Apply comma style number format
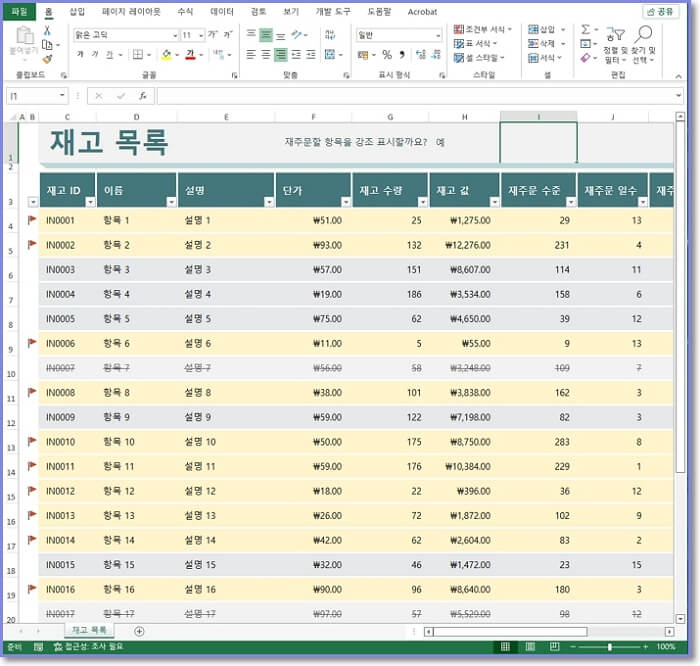The image size is (700, 666). click(x=402, y=55)
